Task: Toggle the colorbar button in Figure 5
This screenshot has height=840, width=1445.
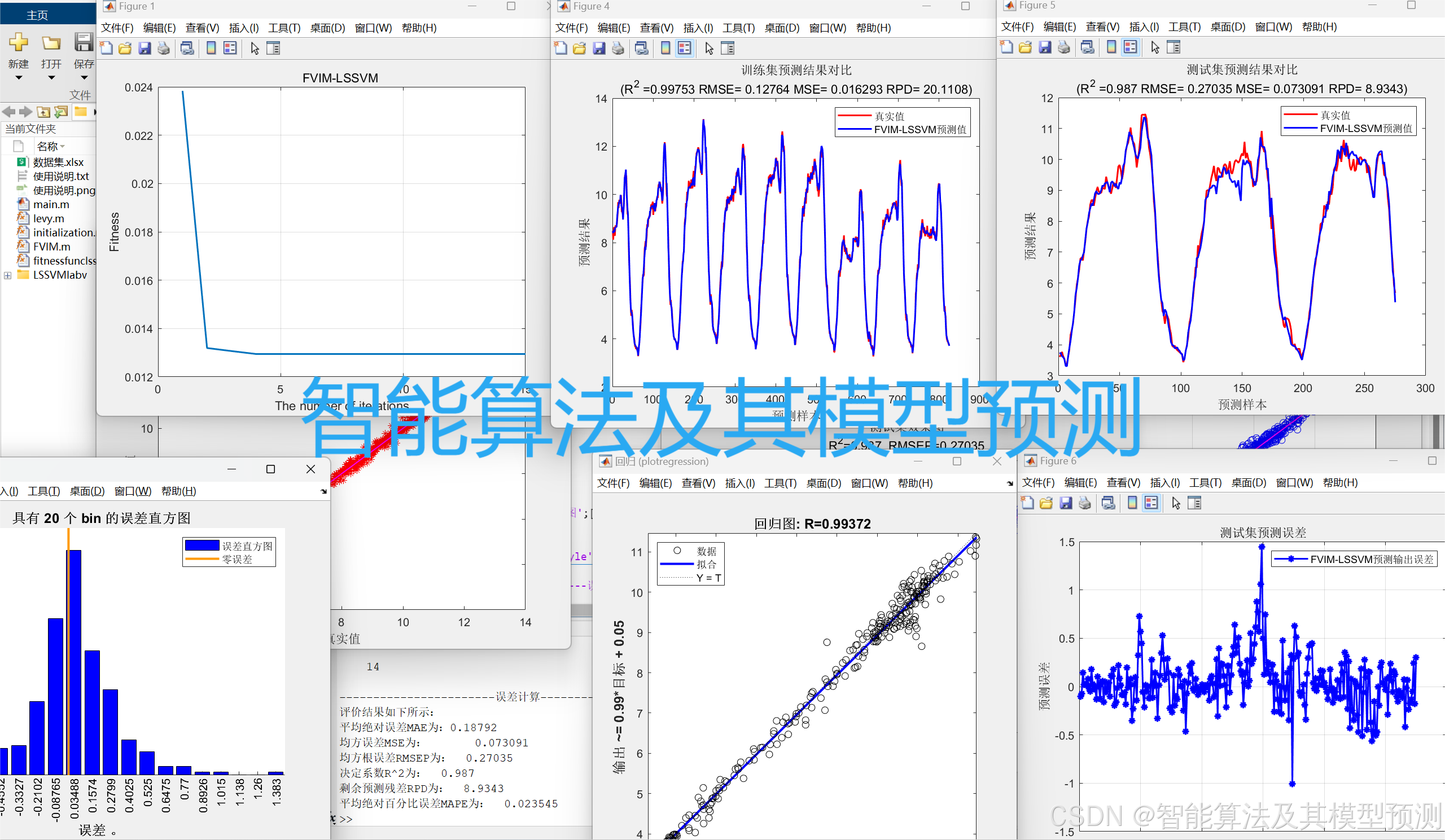Action: click(1112, 47)
